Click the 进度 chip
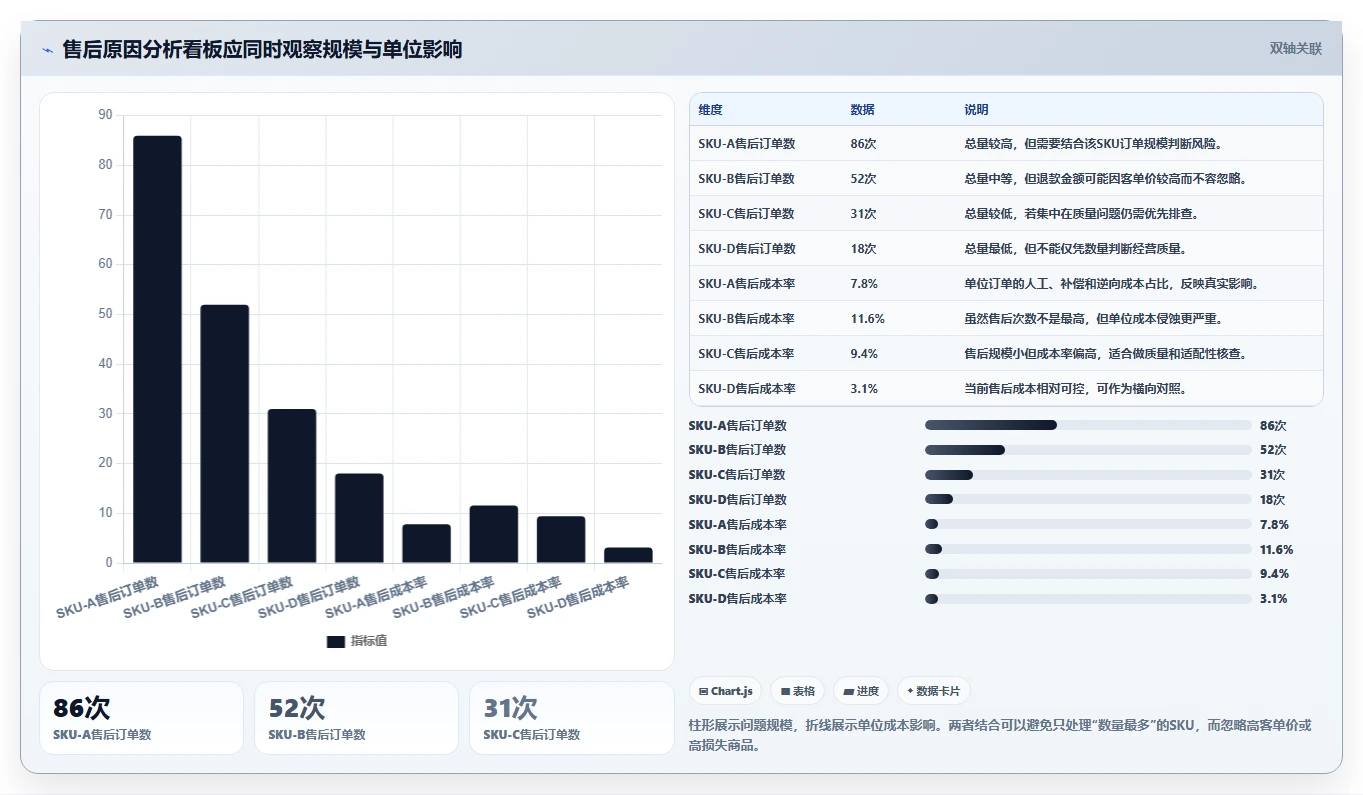Viewport: 1363px width, 795px height. [861, 691]
